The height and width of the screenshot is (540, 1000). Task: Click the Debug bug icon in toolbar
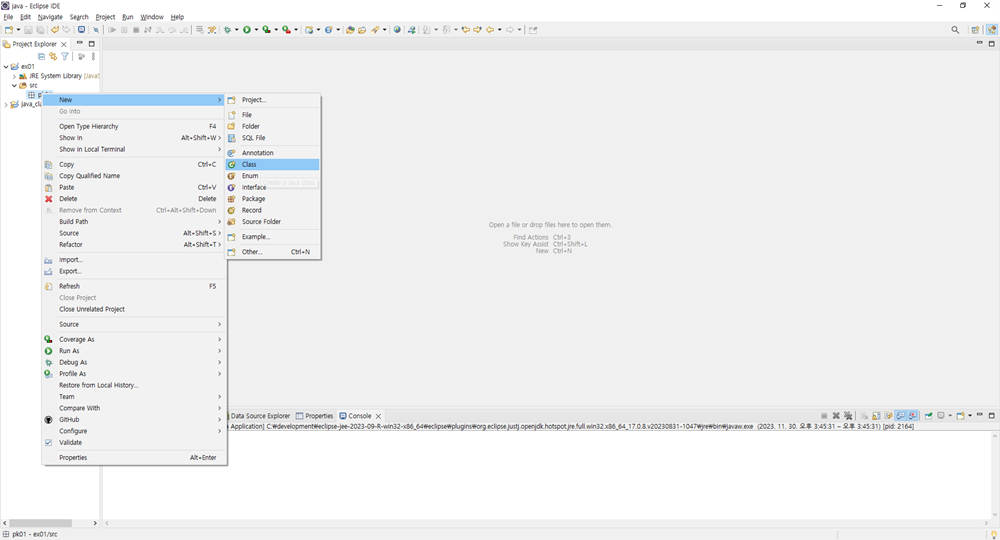(x=226, y=30)
